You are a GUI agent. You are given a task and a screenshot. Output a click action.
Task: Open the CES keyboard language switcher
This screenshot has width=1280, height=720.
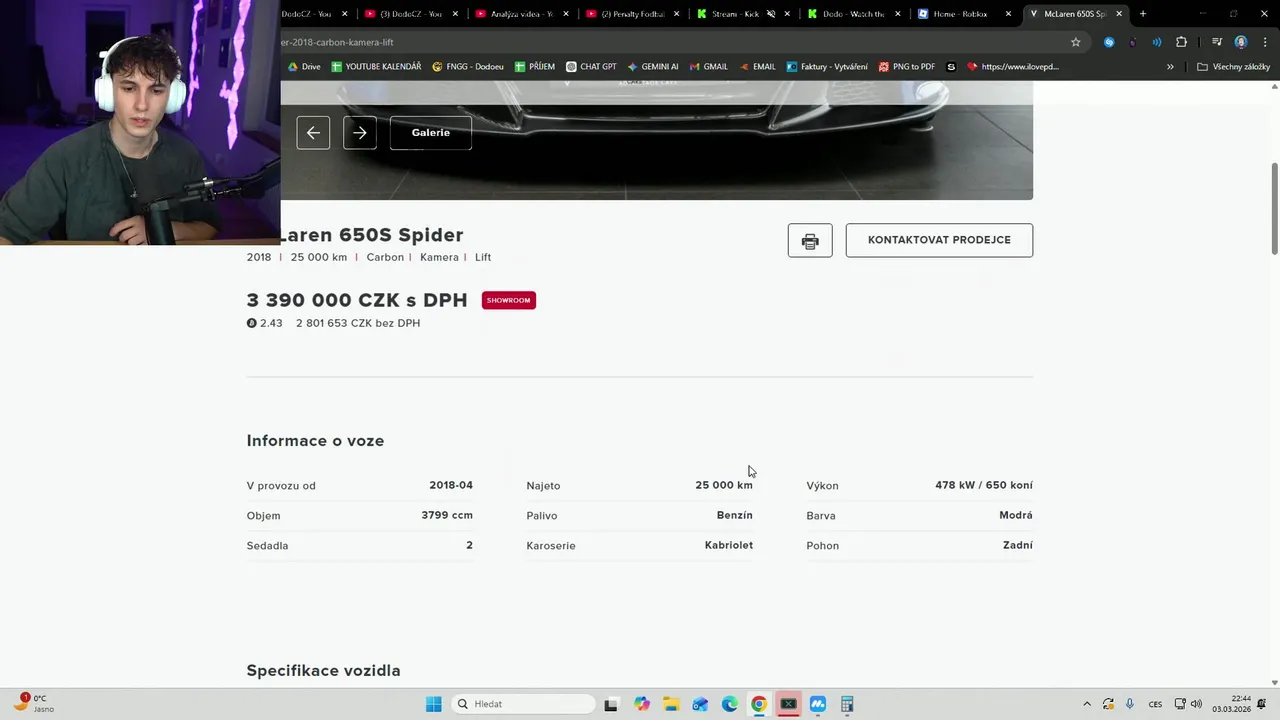[1155, 704]
